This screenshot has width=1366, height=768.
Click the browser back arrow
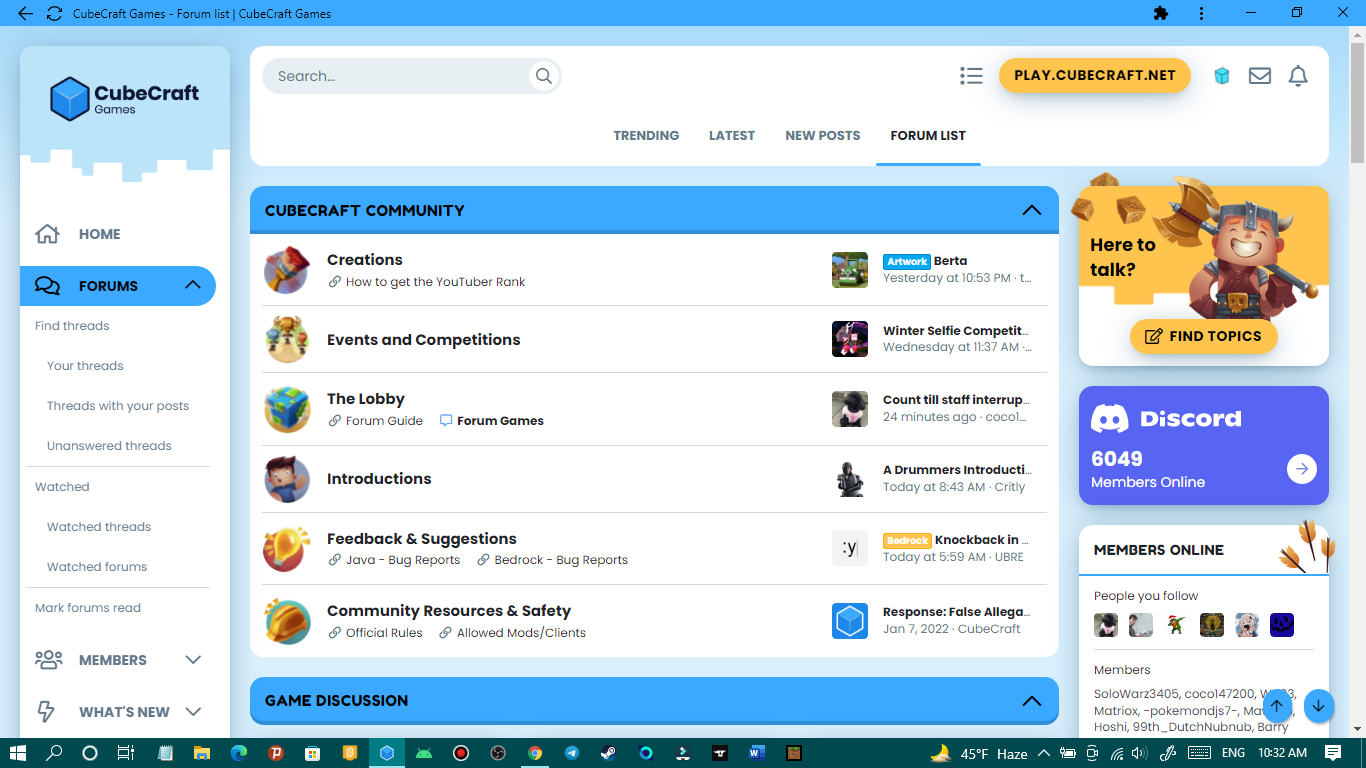point(25,14)
